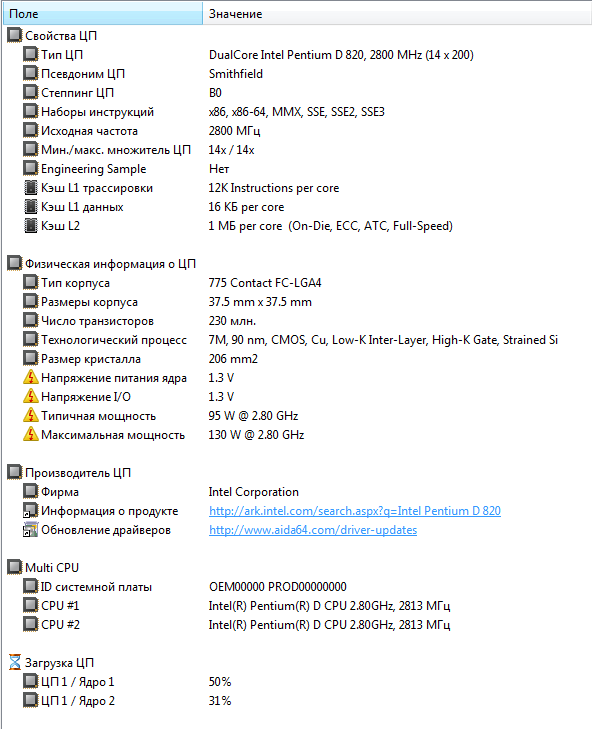
Task: Select the Engineering Sample row
Action: tap(296, 169)
